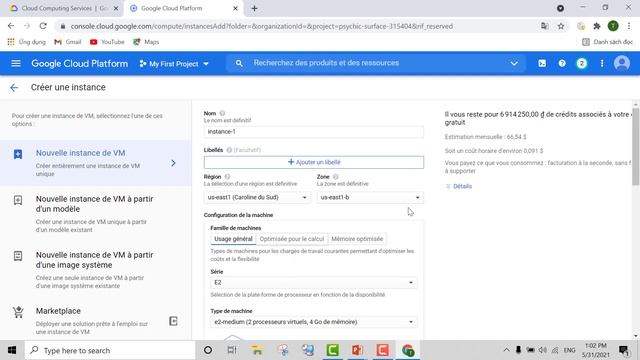
Task: Open the Gmail bookmark
Action: [68, 42]
